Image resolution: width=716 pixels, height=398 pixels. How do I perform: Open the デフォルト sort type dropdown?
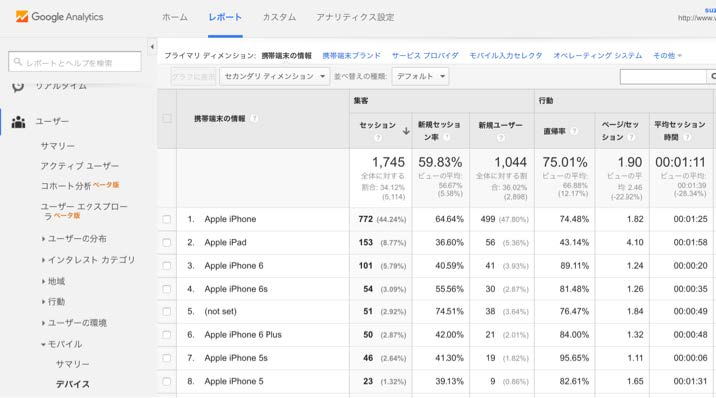420,76
